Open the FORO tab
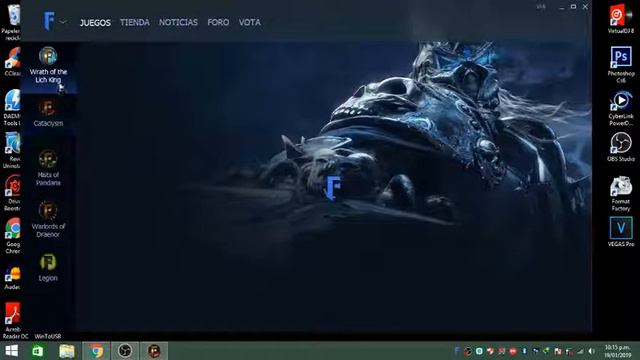This screenshot has width=640, height=360. (x=218, y=22)
